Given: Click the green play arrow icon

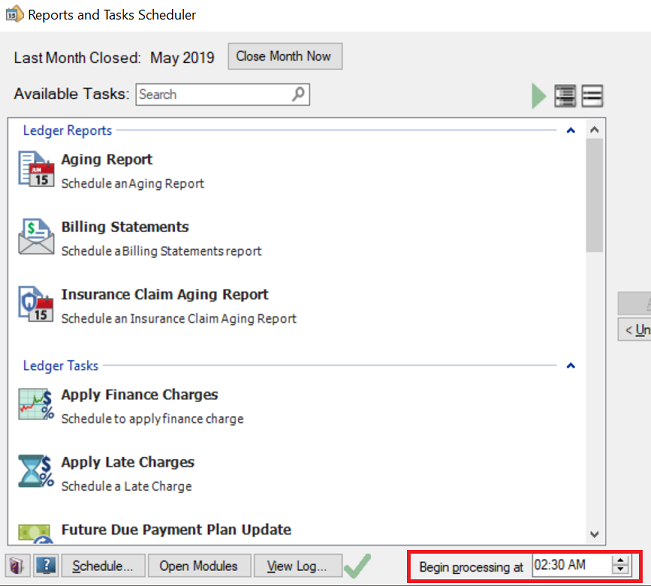Looking at the screenshot, I should (x=539, y=96).
